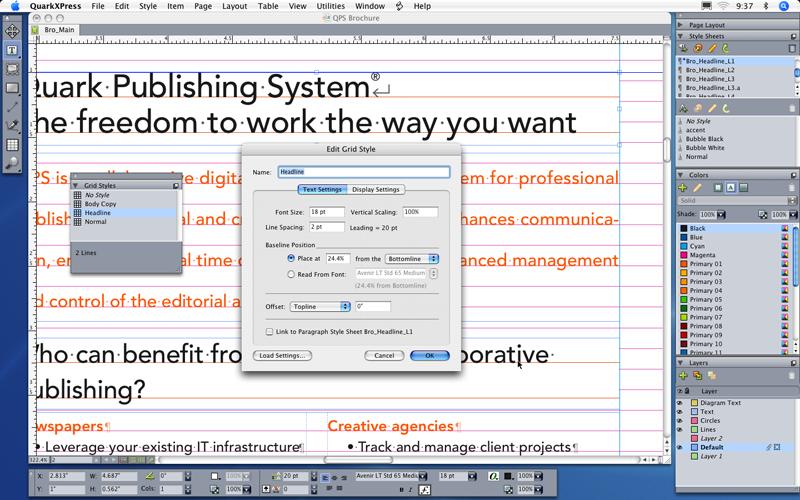Collapse the Style Sheets palette
This screenshot has width=800, height=500.
click(x=680, y=36)
